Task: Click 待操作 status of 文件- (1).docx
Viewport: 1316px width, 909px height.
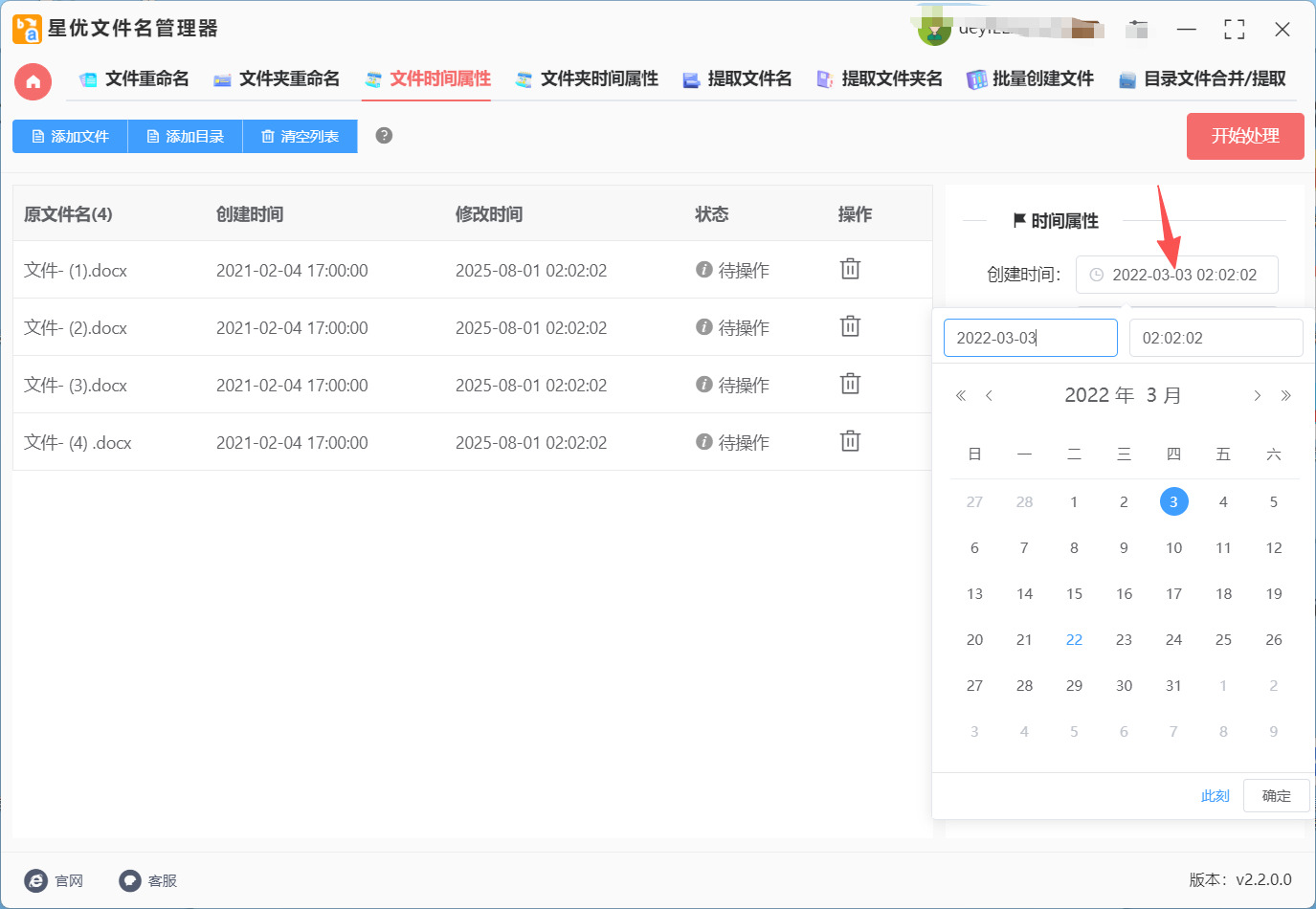Action: click(732, 271)
